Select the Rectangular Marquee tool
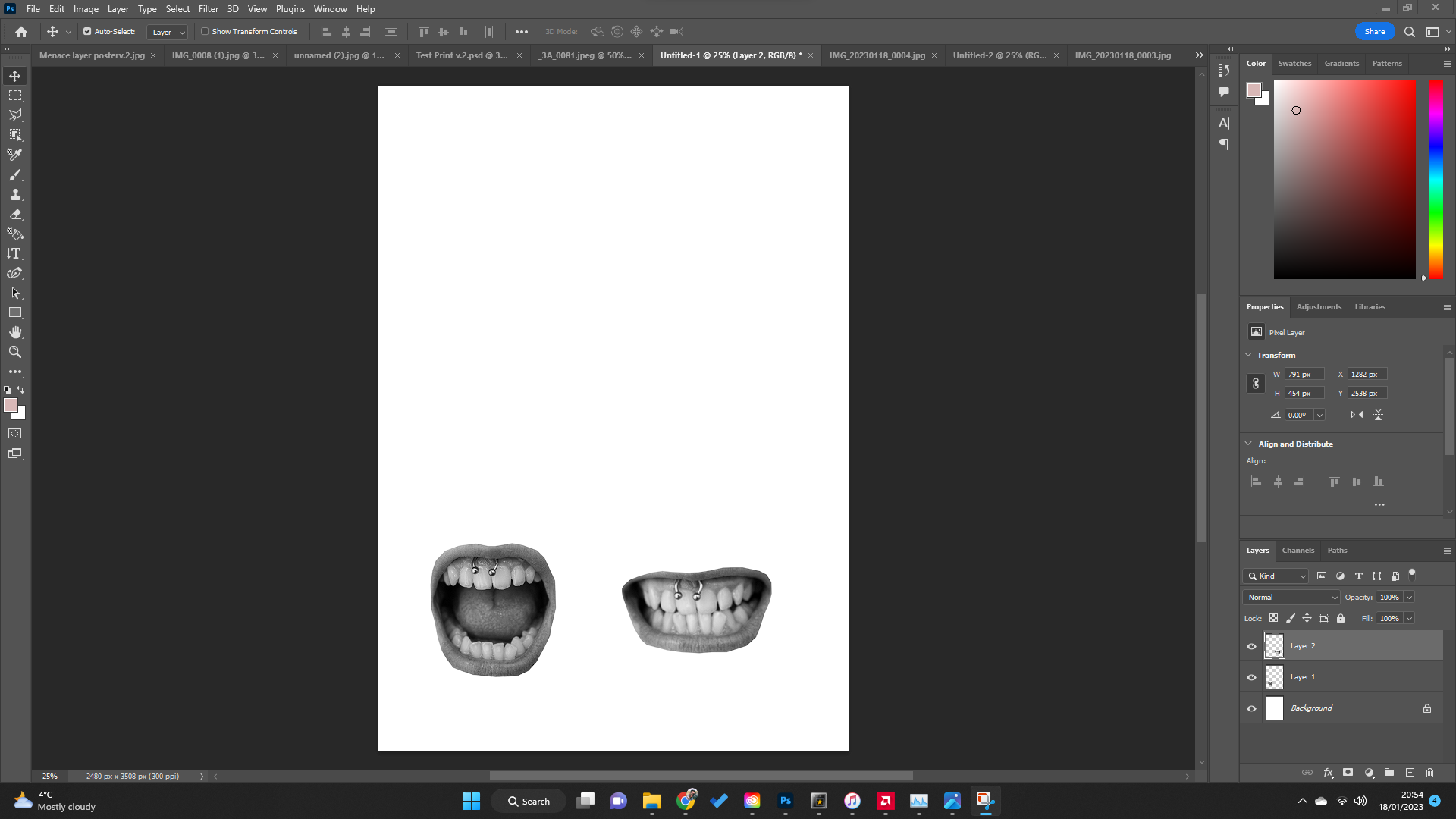 click(15, 95)
